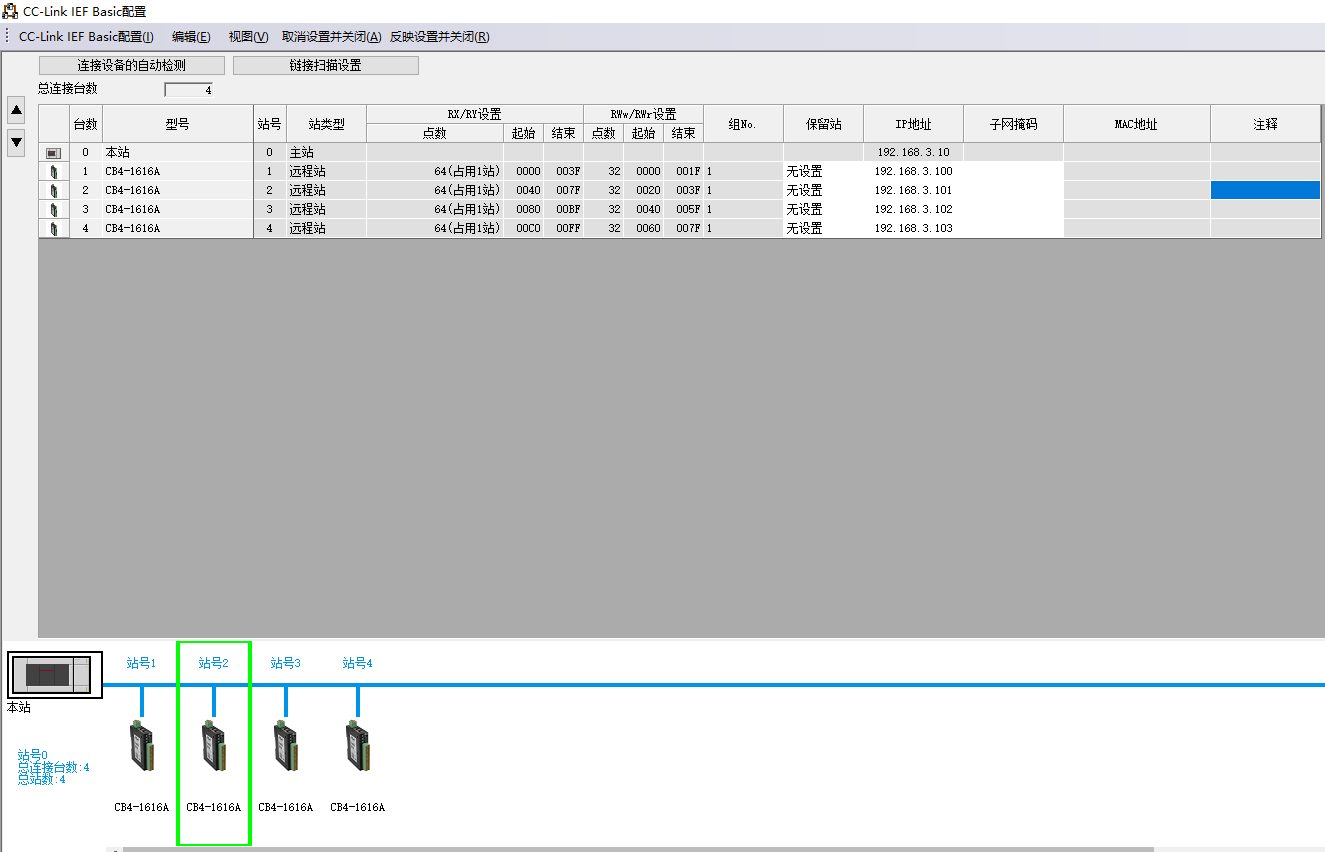
Task: Click the 保留站 column header
Action: point(823,124)
